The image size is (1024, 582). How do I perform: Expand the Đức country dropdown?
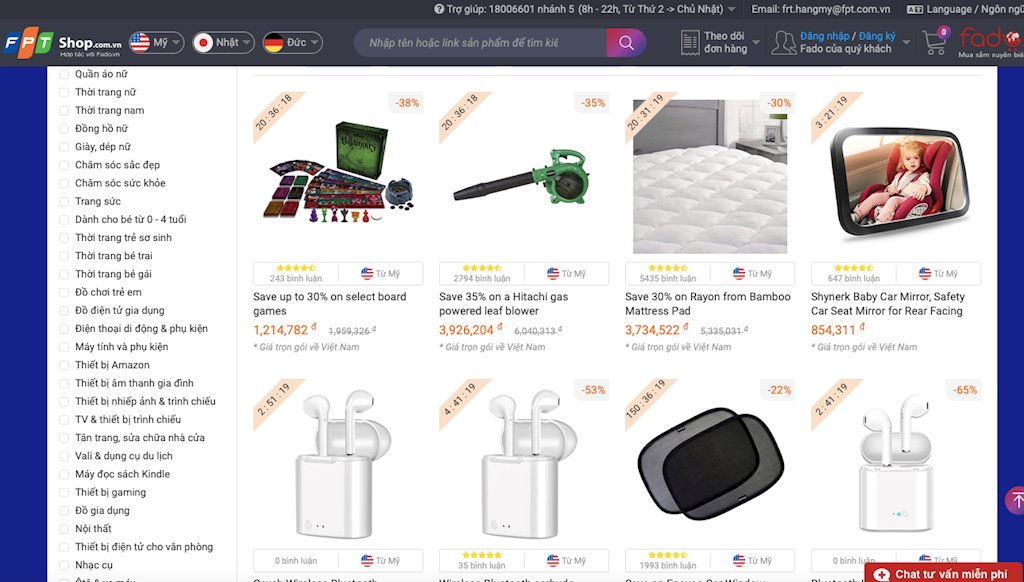(x=293, y=43)
